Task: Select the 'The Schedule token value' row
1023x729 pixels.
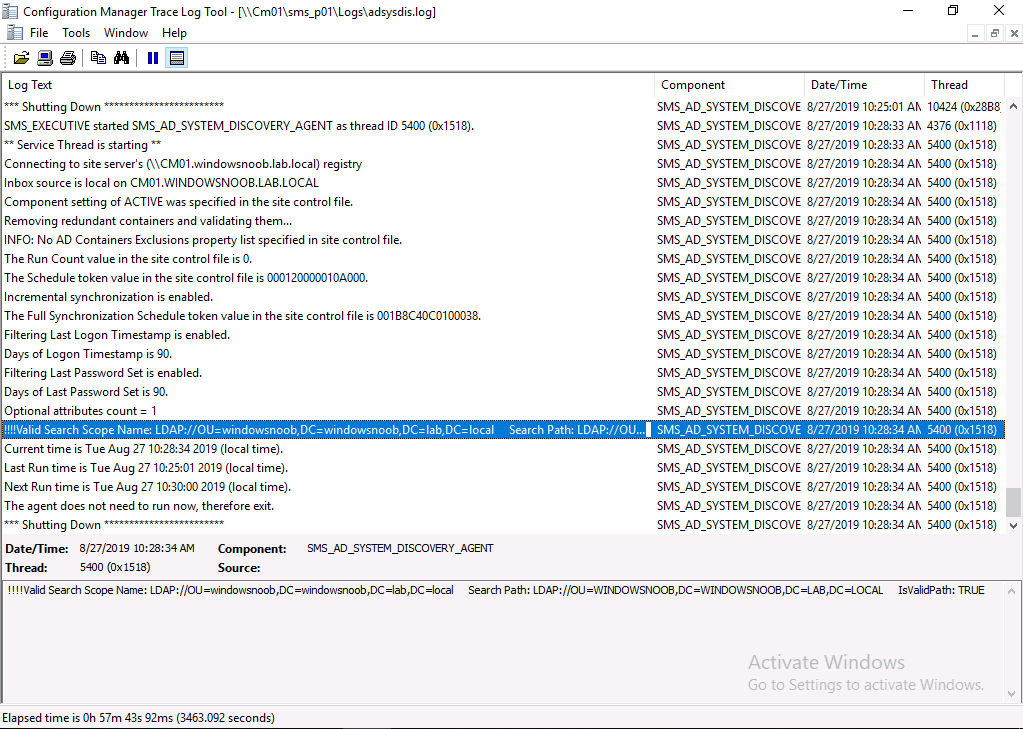Action: [503, 277]
